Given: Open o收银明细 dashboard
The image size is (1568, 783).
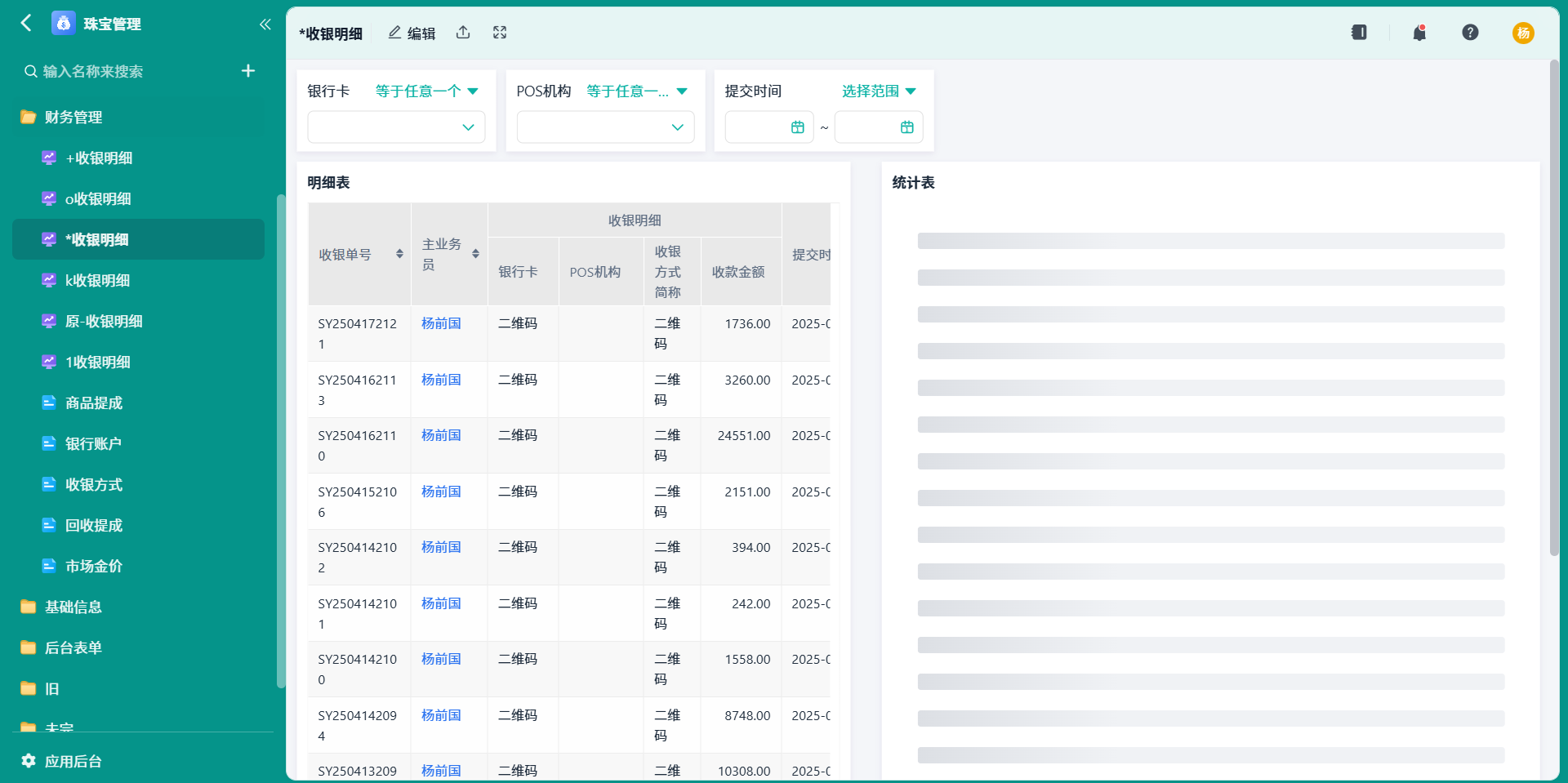Looking at the screenshot, I should pyautogui.click(x=138, y=198).
